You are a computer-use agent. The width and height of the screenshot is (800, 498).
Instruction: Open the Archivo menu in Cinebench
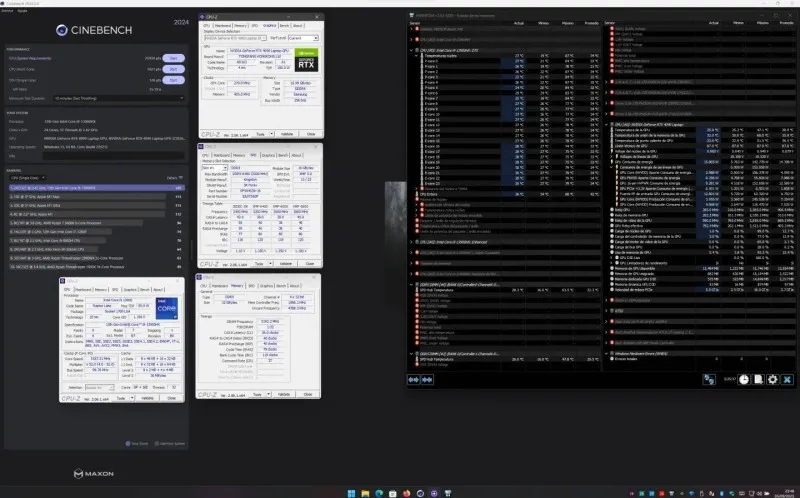(x=7, y=10)
